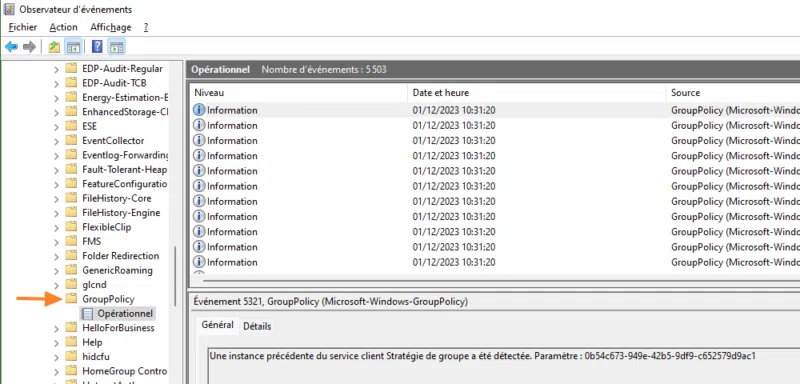Sort events by Date et heure header
The height and width of the screenshot is (384, 800).
[x=536, y=93]
